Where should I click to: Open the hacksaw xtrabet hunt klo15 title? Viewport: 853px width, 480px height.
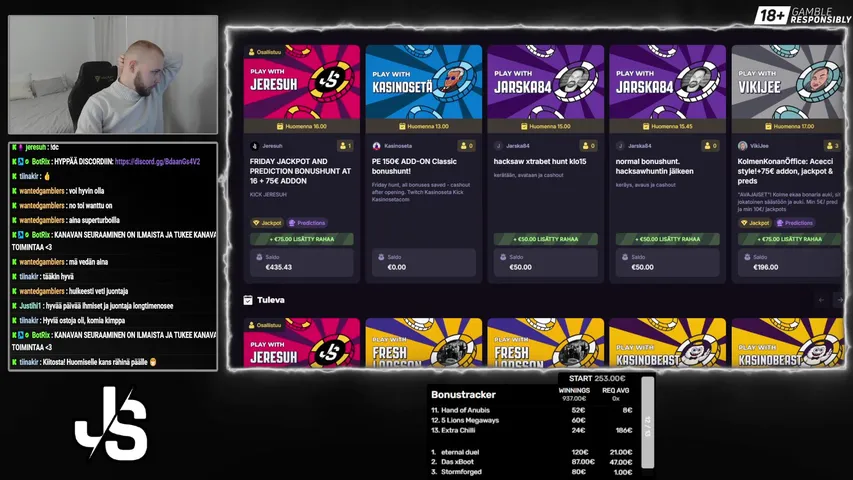540,162
